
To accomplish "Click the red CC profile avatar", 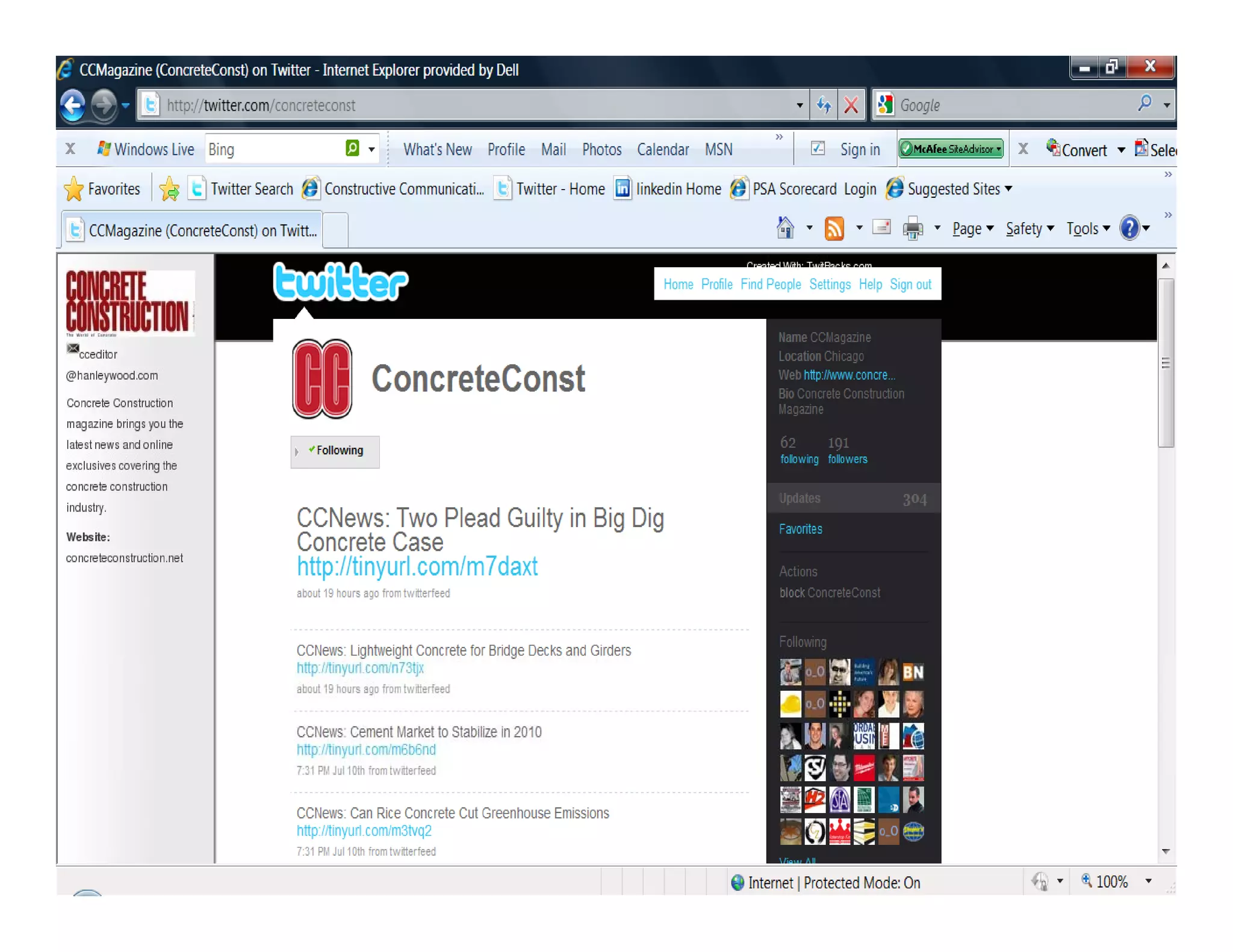I will 322,379.
